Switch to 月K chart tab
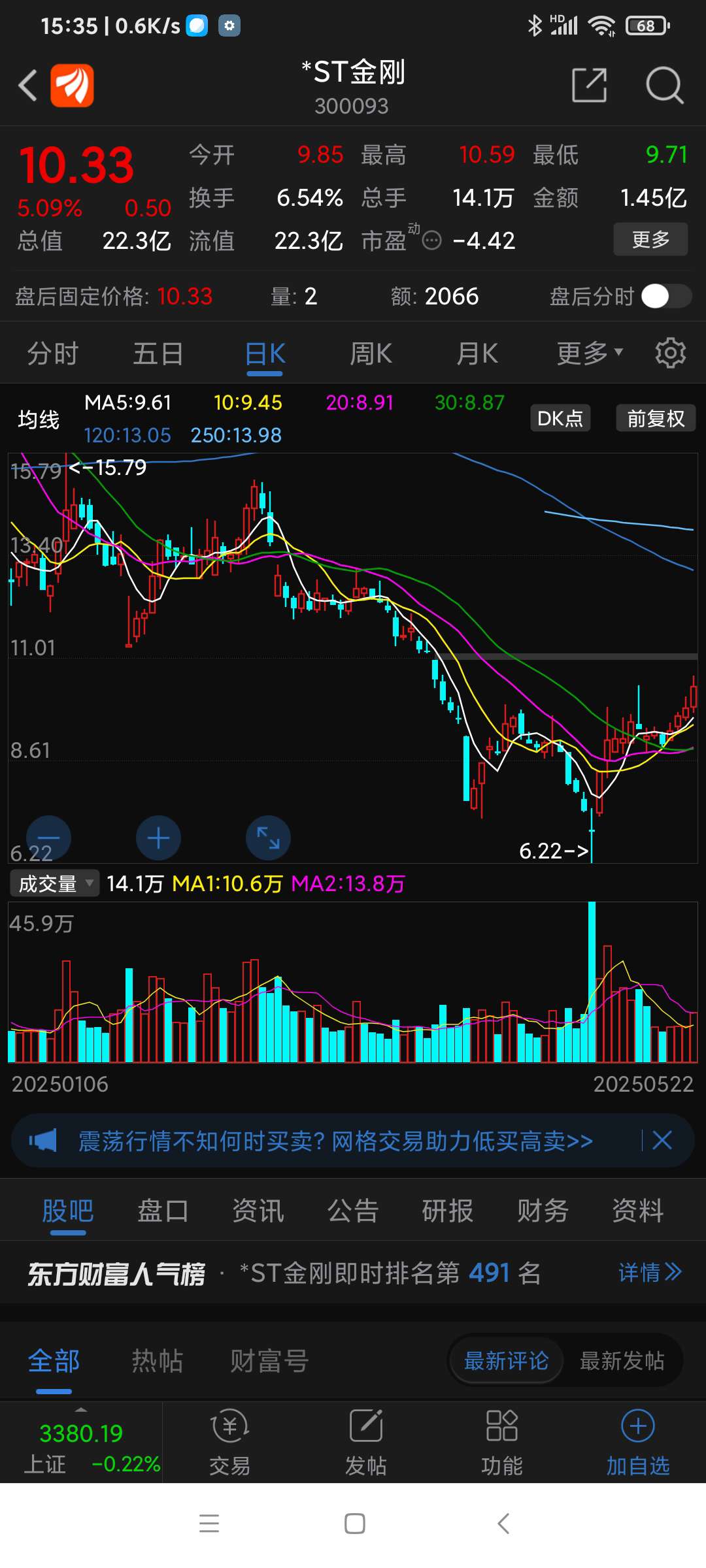This screenshot has width=706, height=1568. 477,353
